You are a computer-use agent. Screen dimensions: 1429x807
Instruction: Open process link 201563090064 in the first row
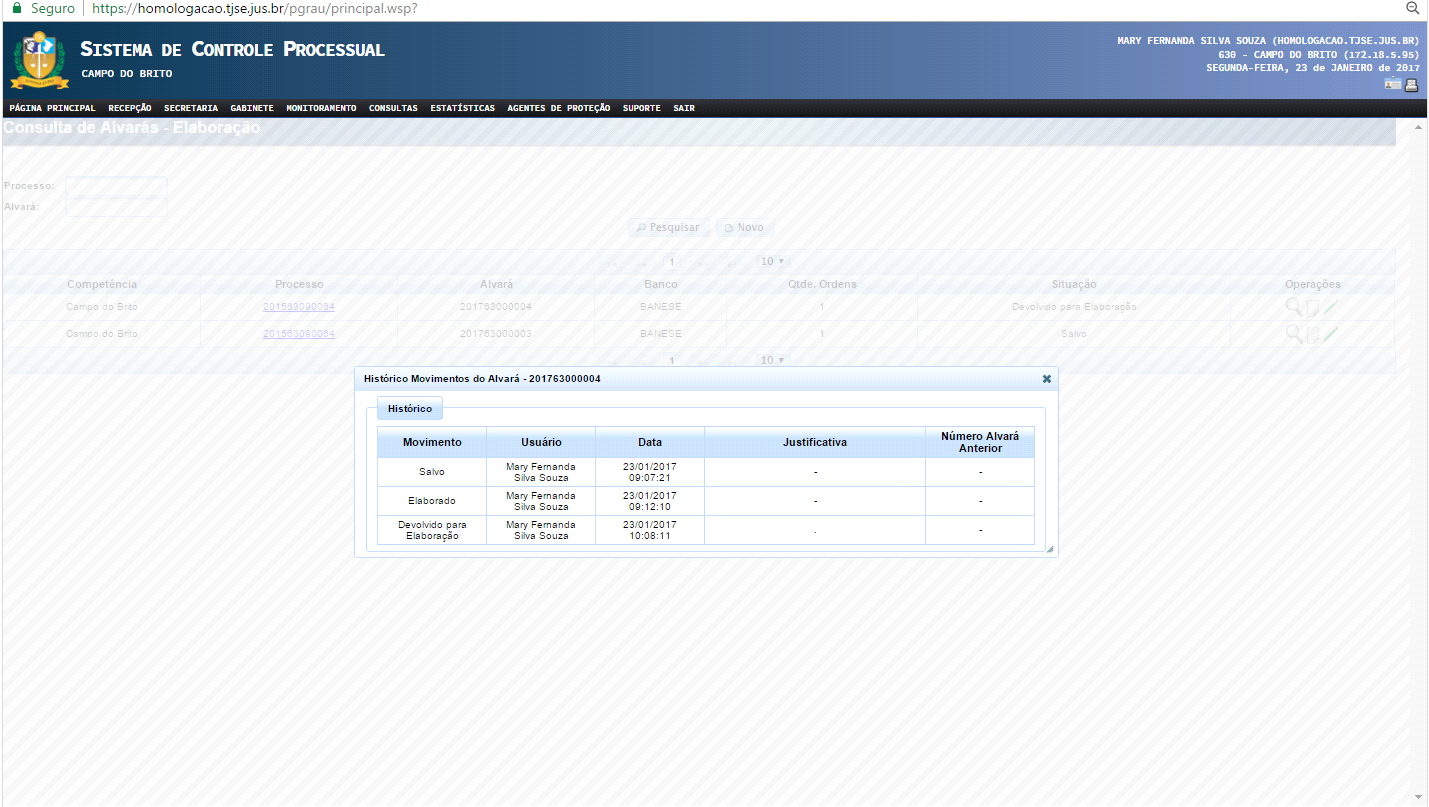click(299, 307)
